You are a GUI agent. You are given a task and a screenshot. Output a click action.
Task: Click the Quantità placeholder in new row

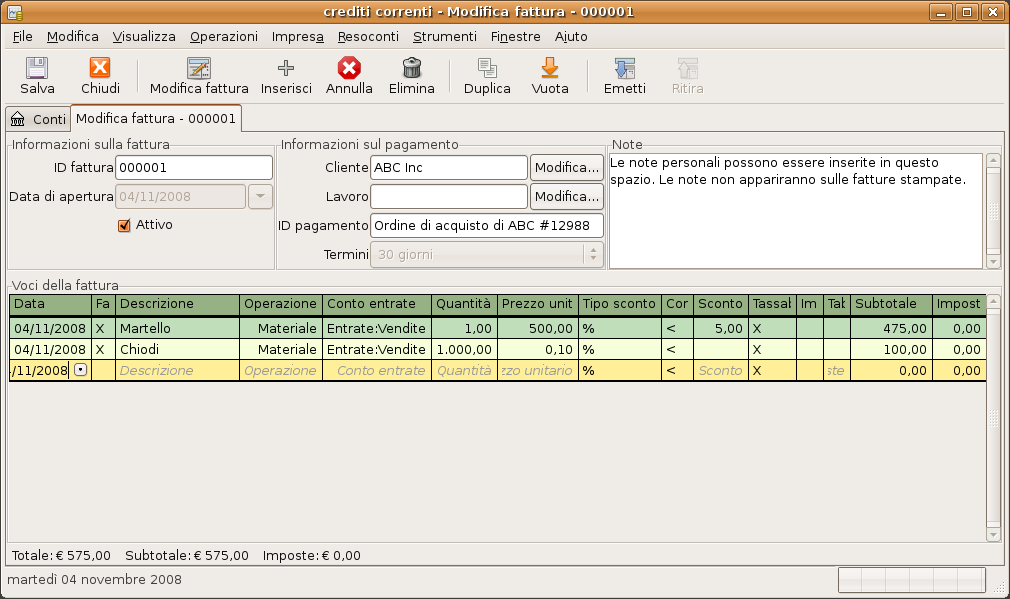point(464,370)
